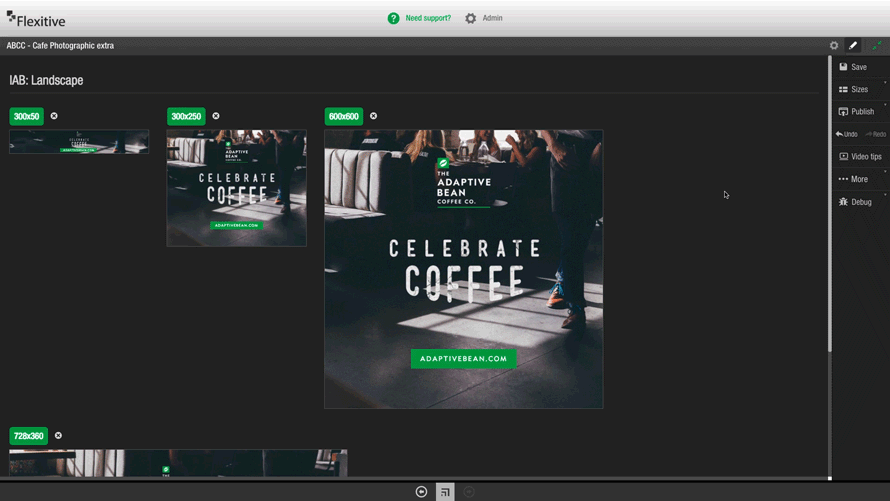The width and height of the screenshot is (890, 501).
Task: Open project settings gear in title bar
Action: pos(834,45)
